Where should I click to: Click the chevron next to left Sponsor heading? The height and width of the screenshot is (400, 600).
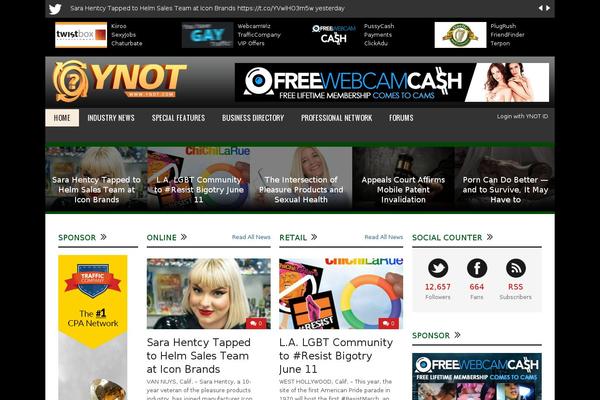tap(103, 237)
